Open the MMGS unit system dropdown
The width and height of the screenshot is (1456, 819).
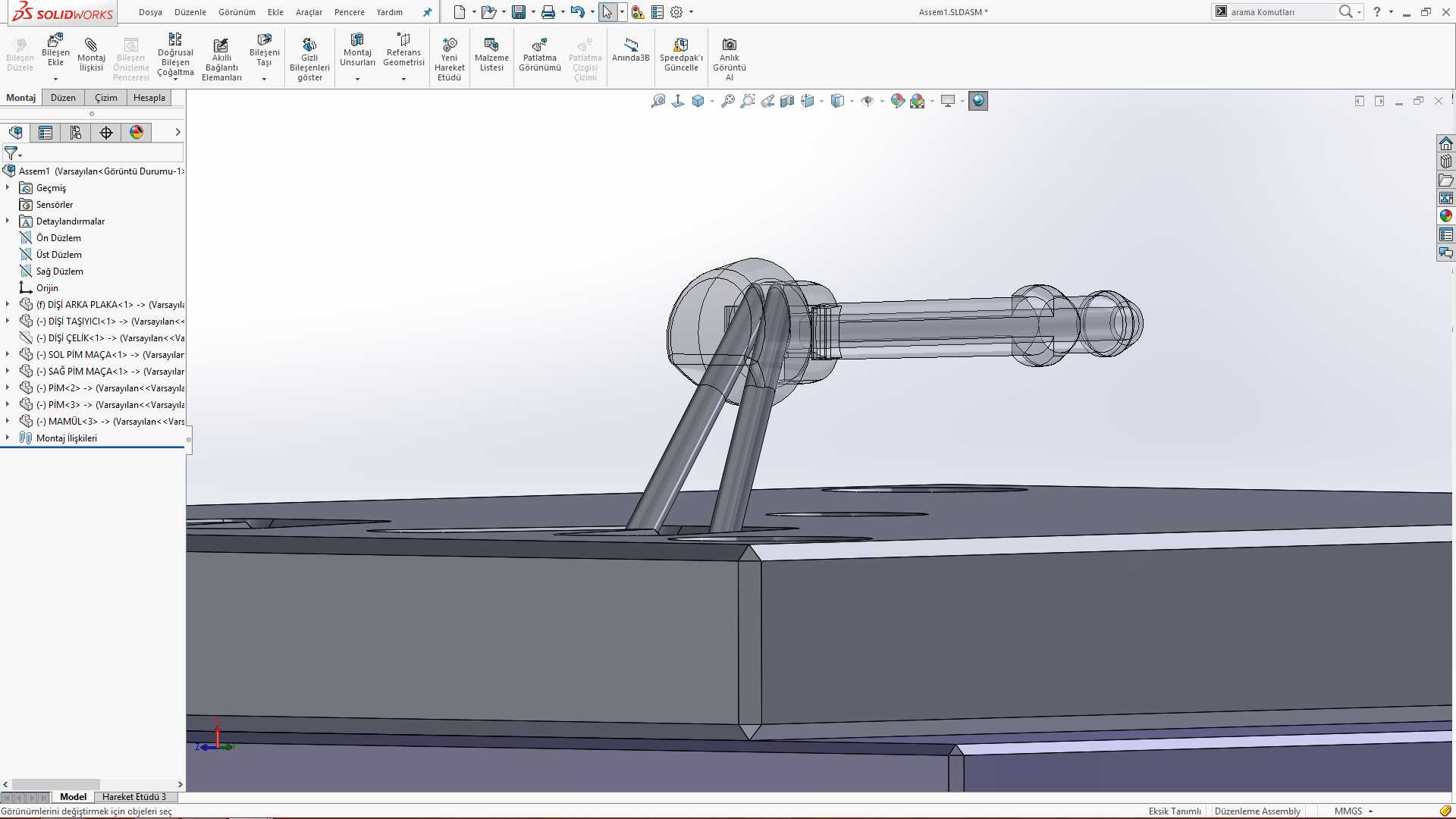click(x=1354, y=811)
